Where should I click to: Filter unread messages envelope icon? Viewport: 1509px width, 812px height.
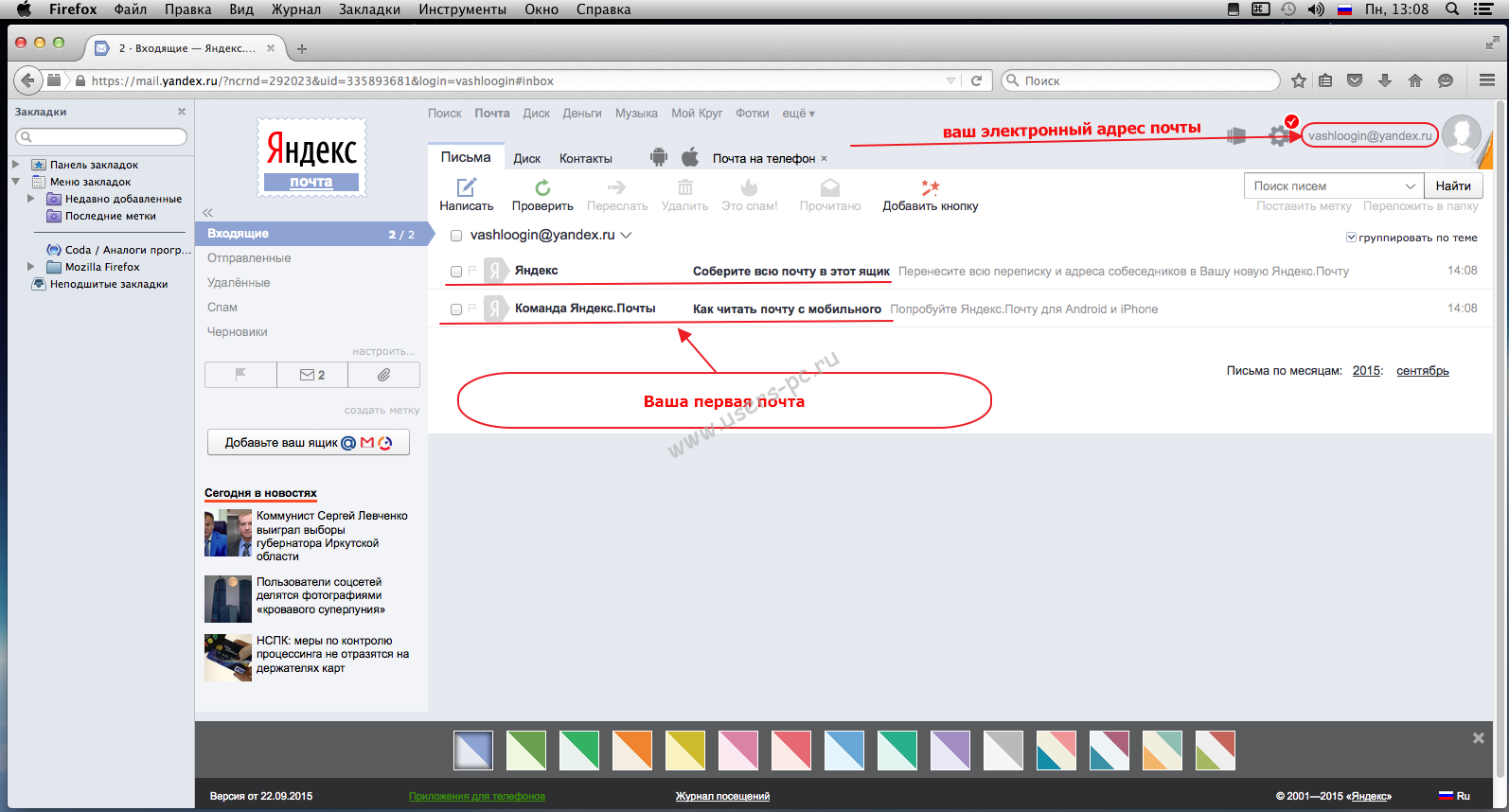(x=312, y=375)
